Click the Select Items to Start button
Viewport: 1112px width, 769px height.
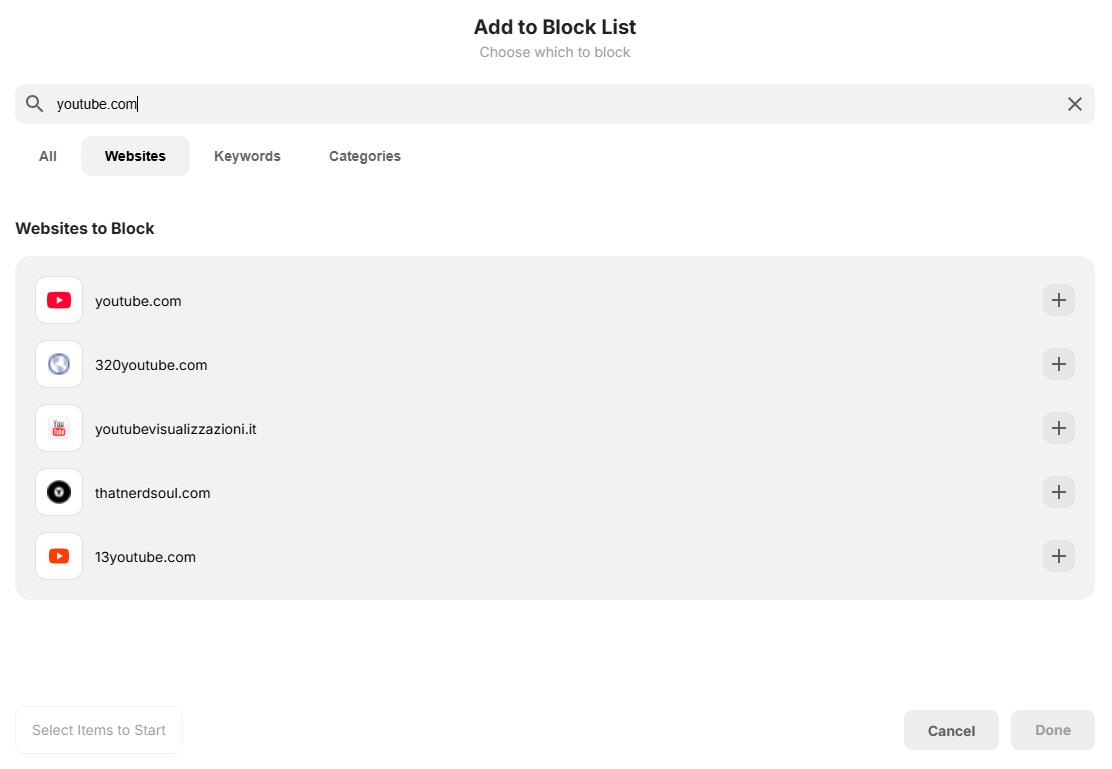click(98, 730)
